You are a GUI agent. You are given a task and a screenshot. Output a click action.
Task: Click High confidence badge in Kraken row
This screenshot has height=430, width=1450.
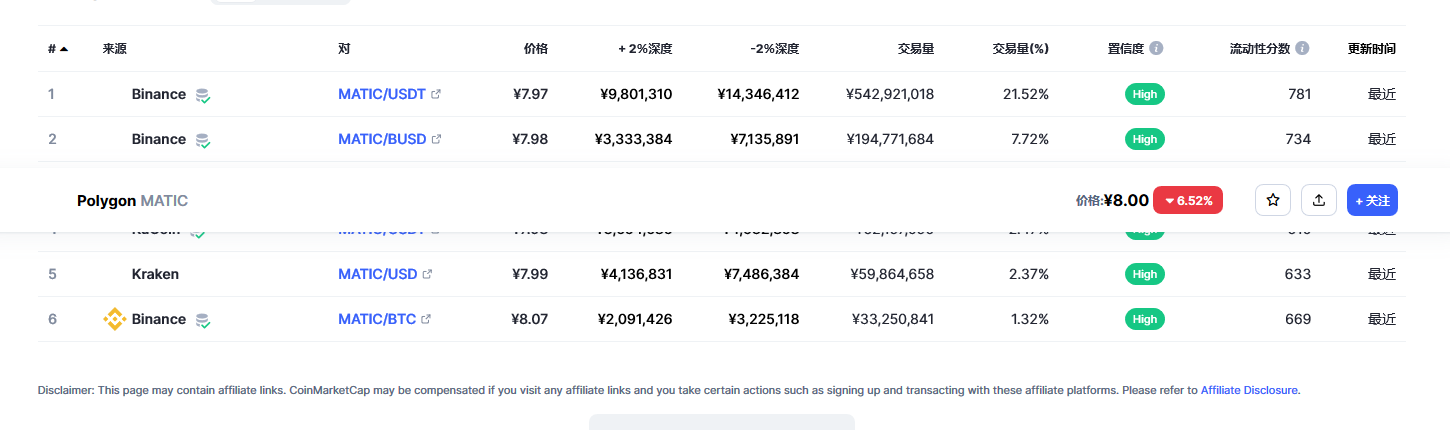pyautogui.click(x=1145, y=274)
